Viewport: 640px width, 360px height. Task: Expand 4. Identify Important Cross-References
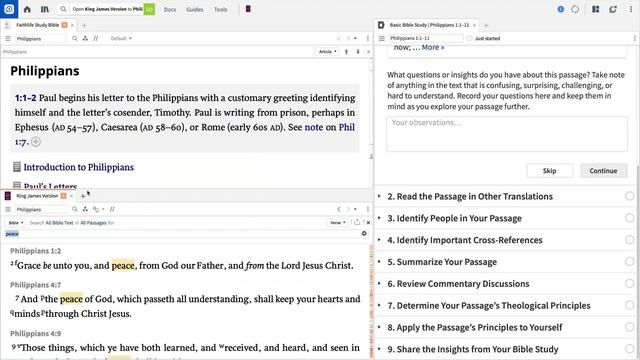point(465,240)
